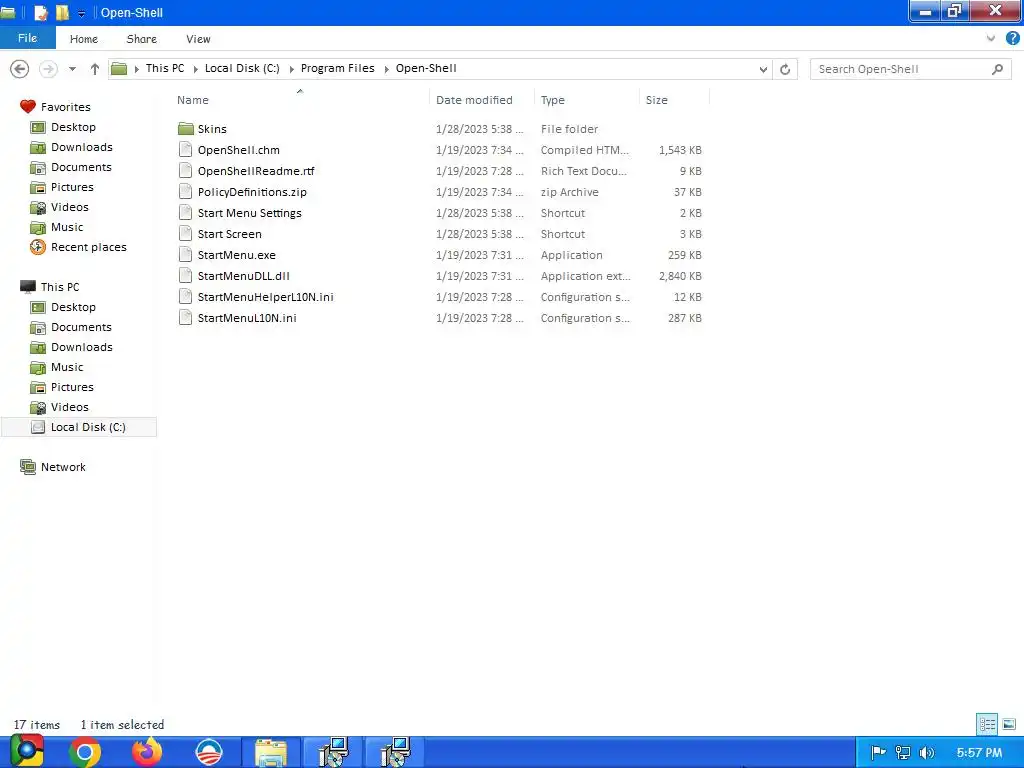Click the Properties icon in quick access toolbar
Viewport: 1024px width, 768px height.
coord(41,12)
